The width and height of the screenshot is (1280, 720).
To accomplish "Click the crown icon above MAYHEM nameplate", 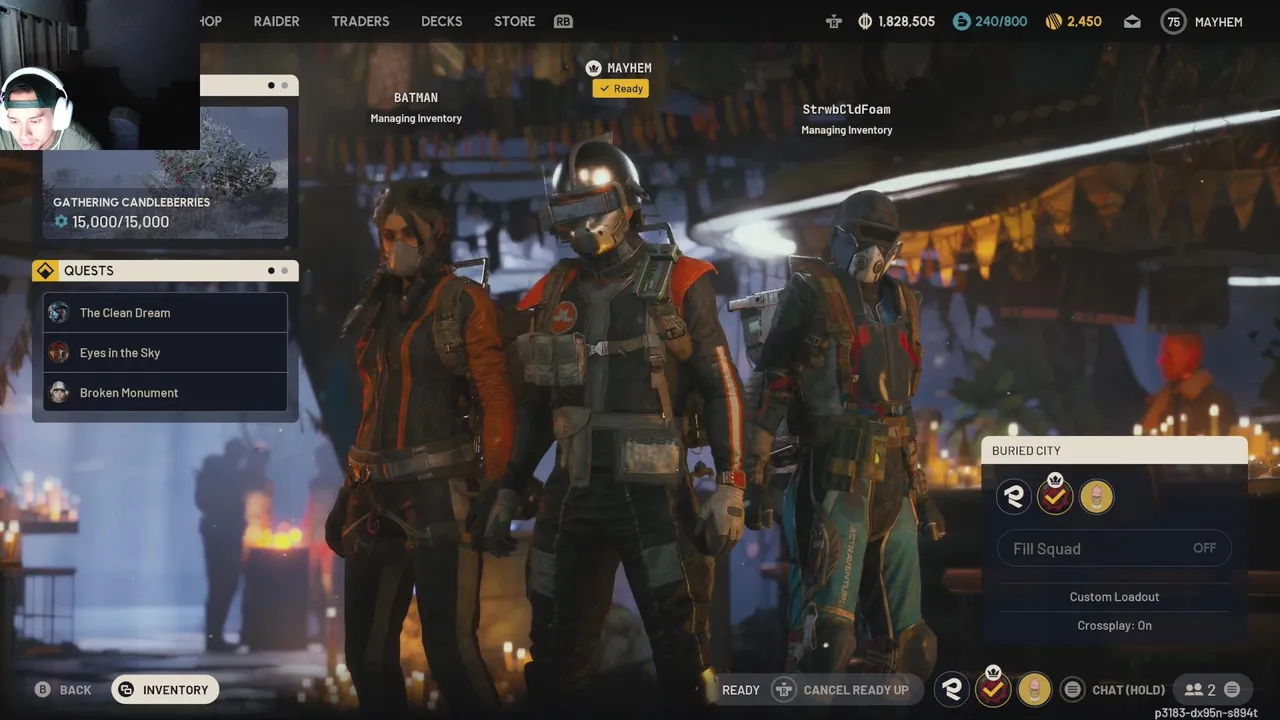I will pyautogui.click(x=594, y=68).
